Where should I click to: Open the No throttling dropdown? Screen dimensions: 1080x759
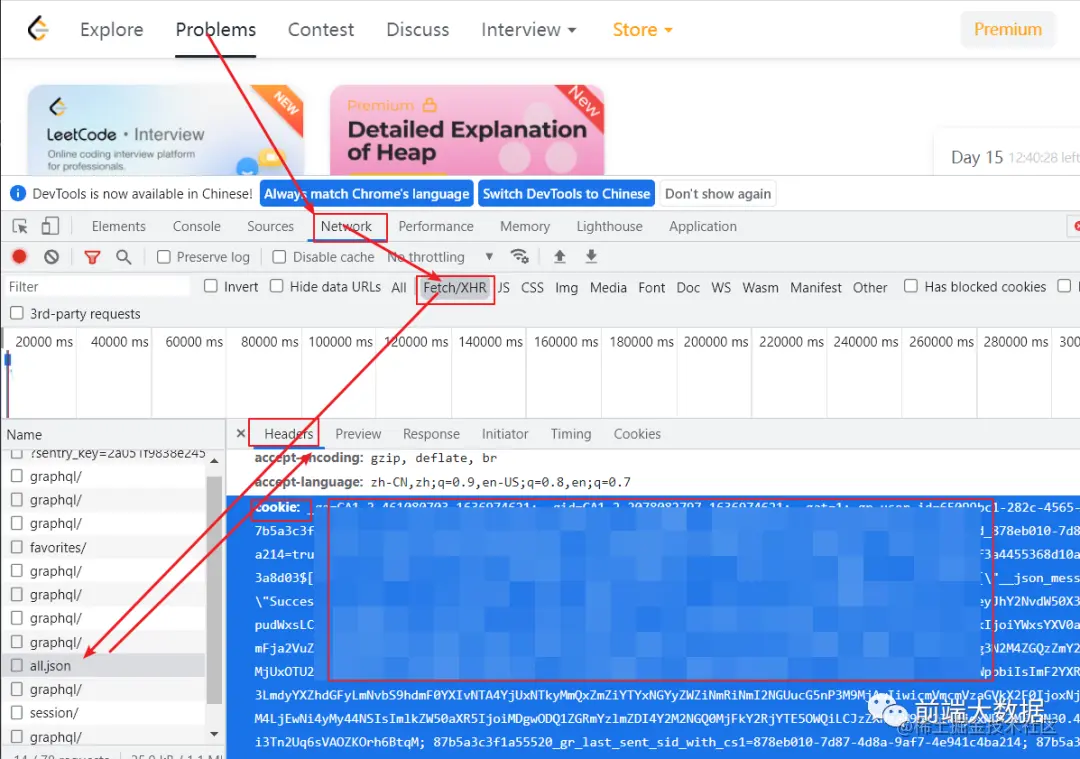[x=441, y=257]
